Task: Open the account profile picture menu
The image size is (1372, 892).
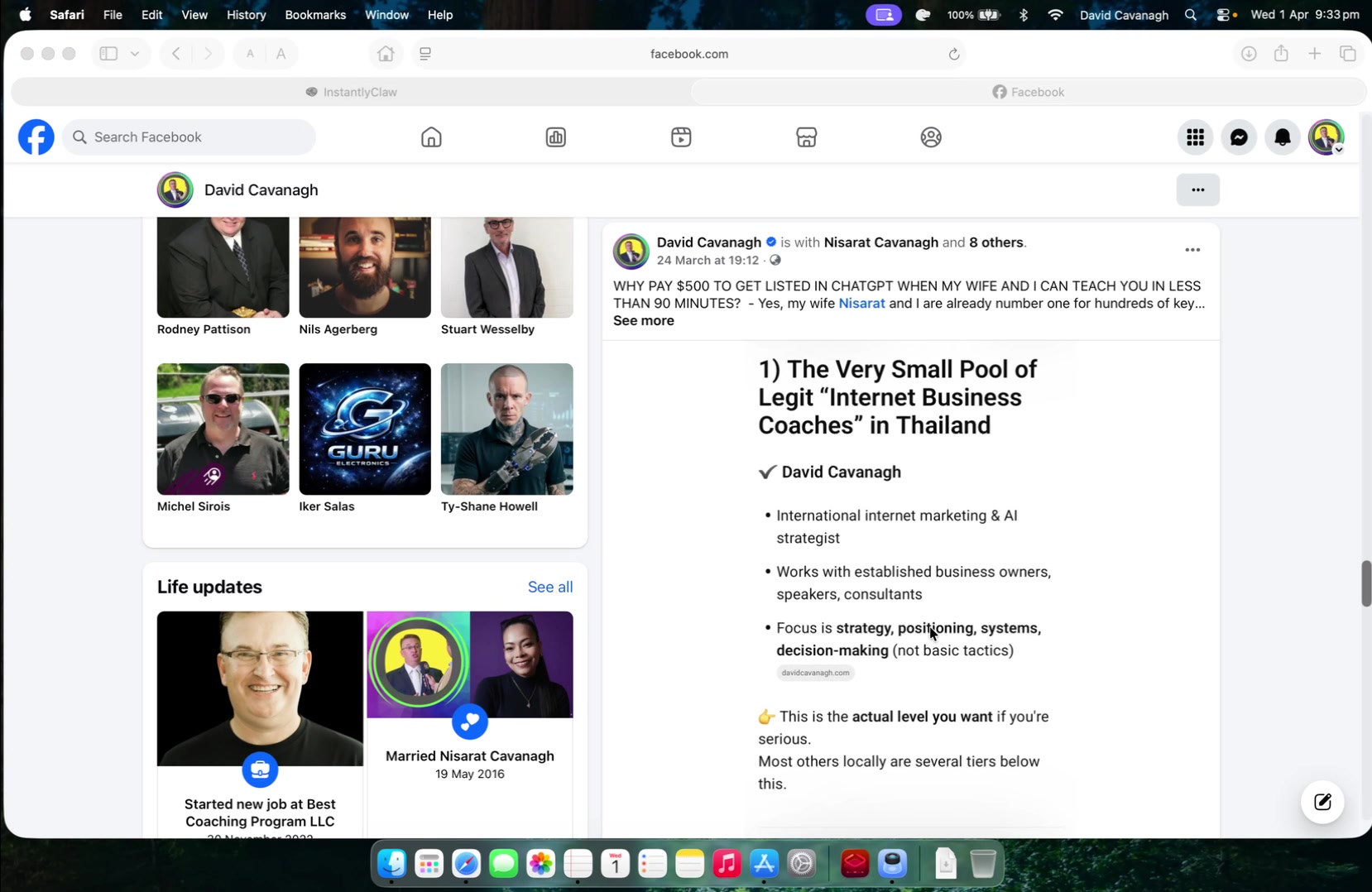Action: (1326, 137)
